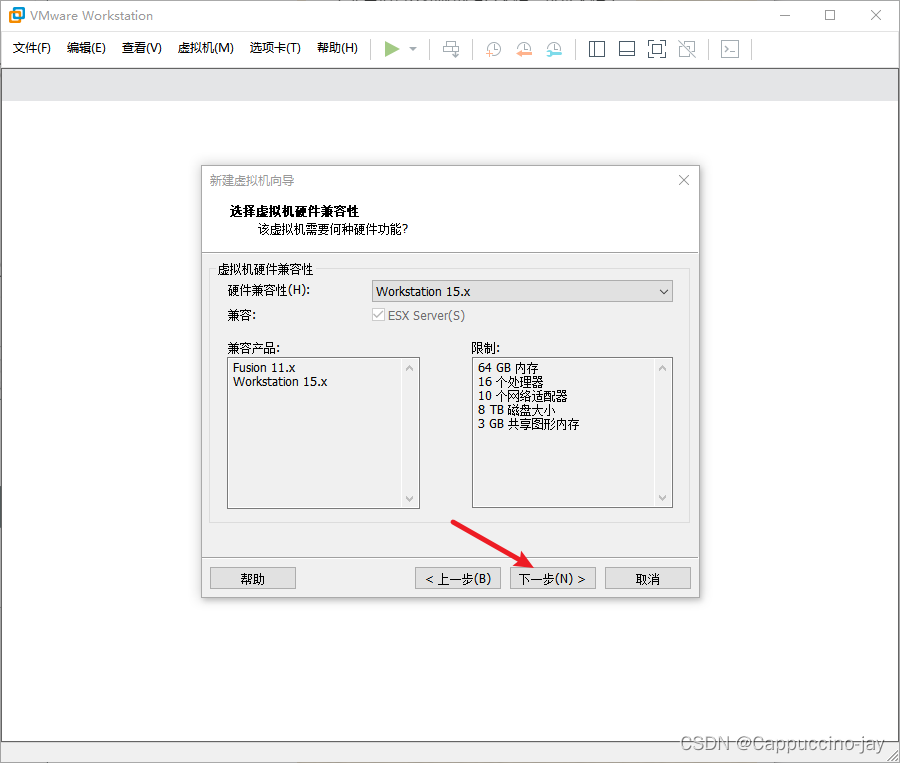This screenshot has height=763, width=900.
Task: Select 16 个处理器 in limits list
Action: click(x=510, y=382)
